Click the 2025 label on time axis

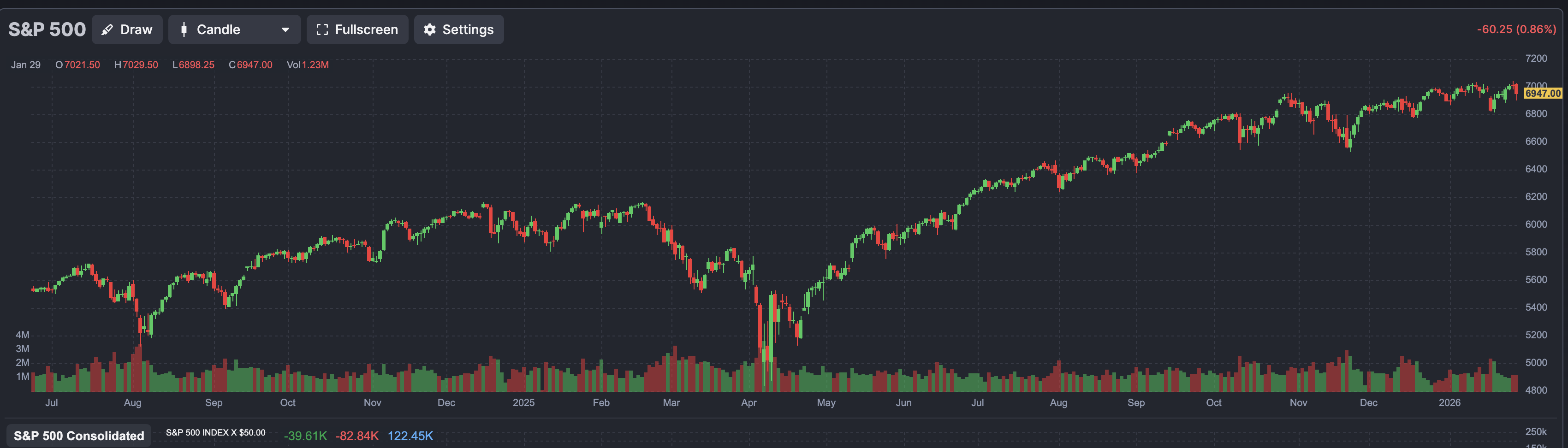pyautogui.click(x=523, y=402)
